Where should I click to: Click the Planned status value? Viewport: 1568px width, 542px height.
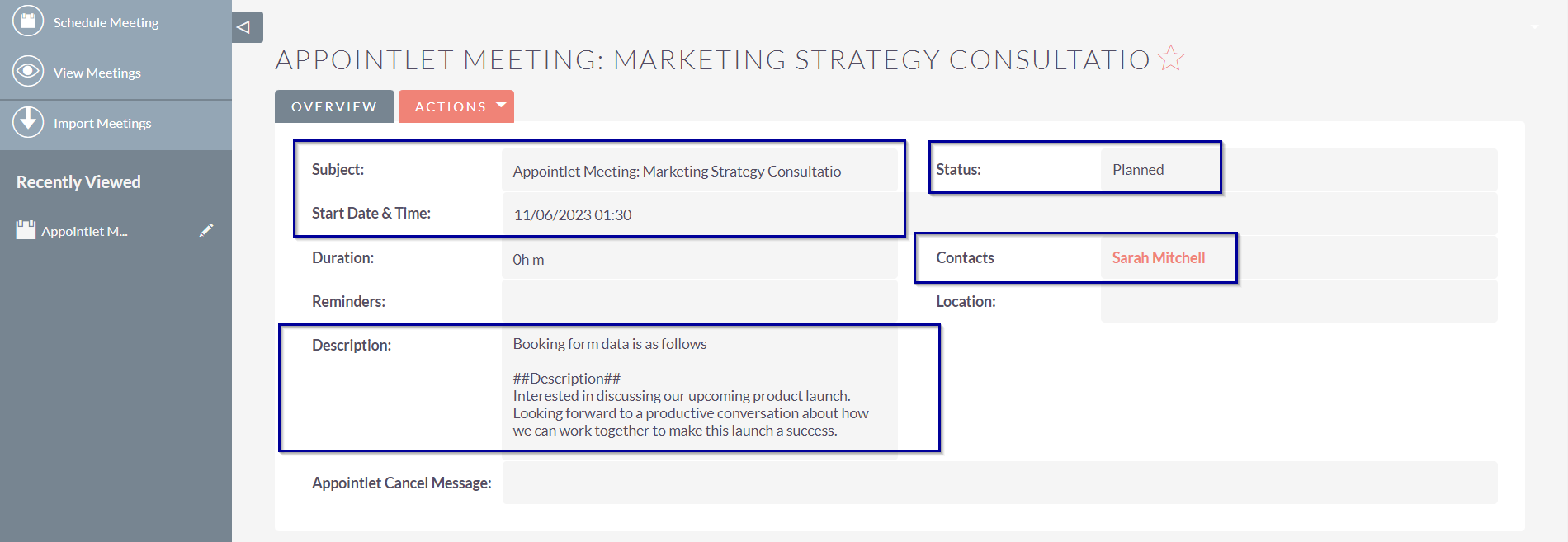coord(1138,170)
